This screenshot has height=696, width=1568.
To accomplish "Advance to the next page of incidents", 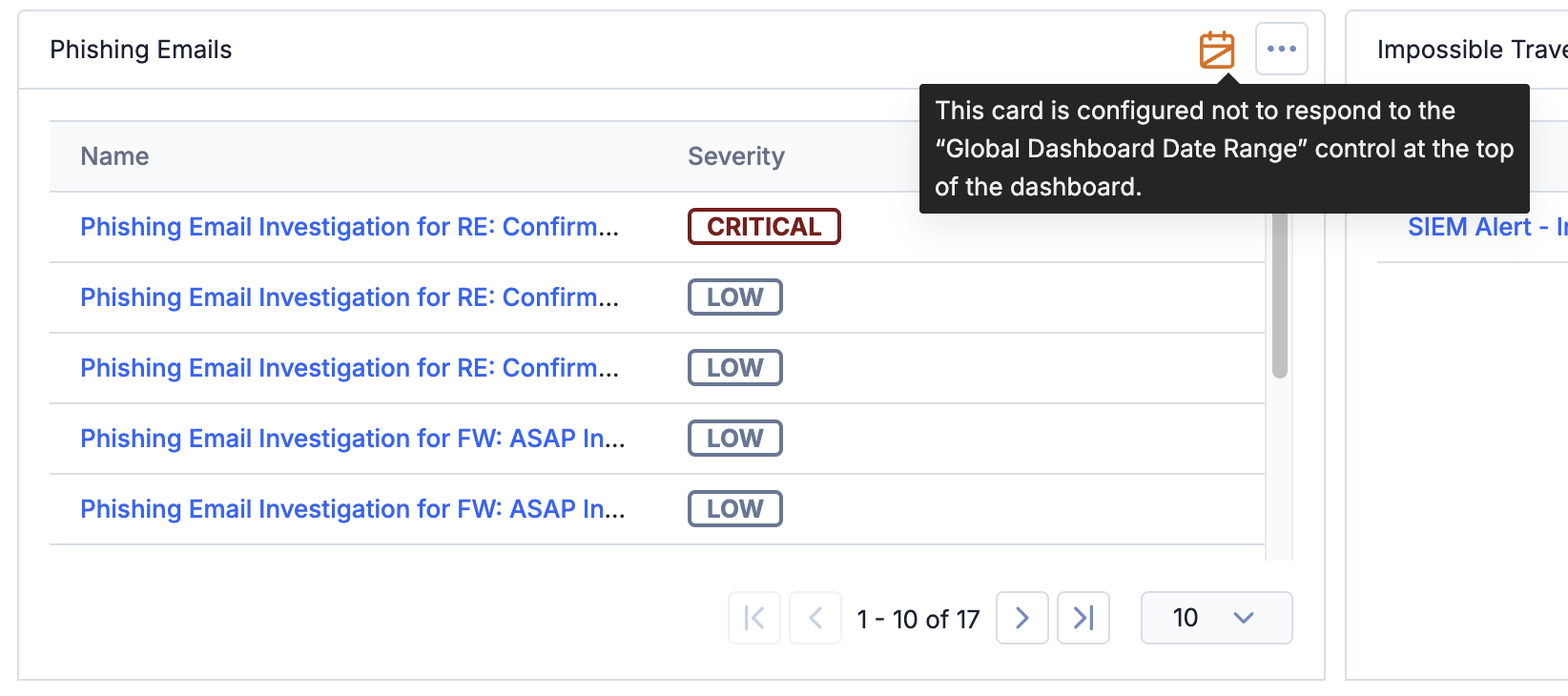I will [x=1021, y=618].
